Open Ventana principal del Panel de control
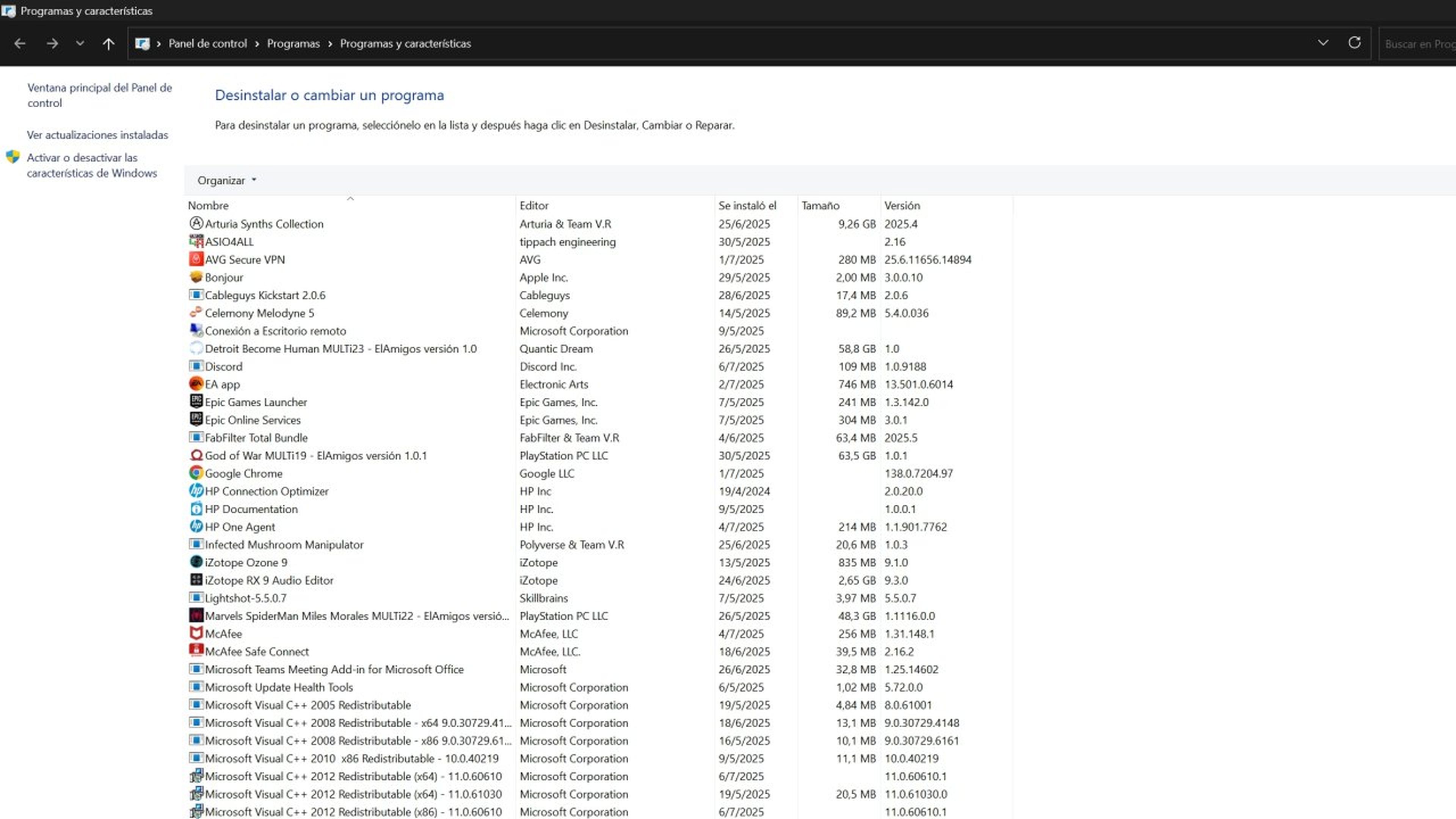This screenshot has width=1456, height=819. pos(99,95)
